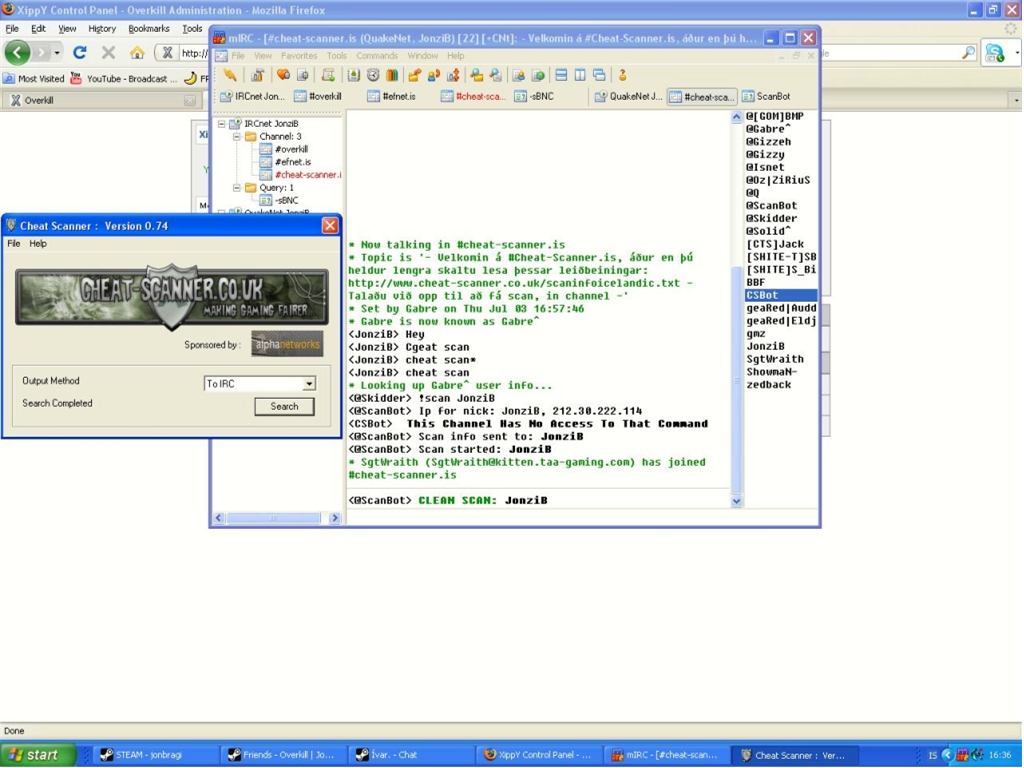The height and width of the screenshot is (768, 1024).
Task: Click chat scrollbar down arrow
Action: (736, 502)
